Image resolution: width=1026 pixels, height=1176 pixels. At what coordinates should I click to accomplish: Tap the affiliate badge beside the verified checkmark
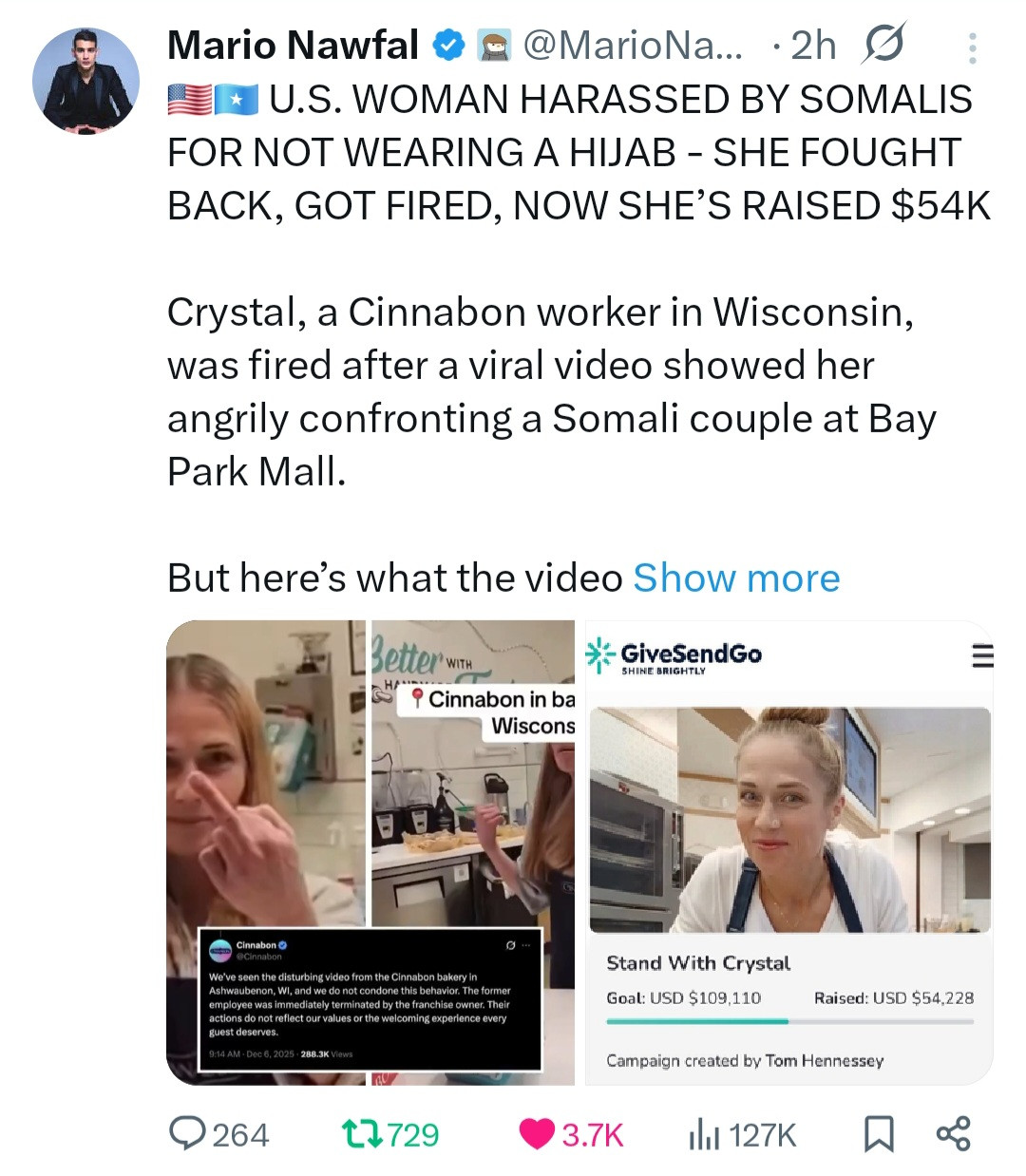[494, 45]
